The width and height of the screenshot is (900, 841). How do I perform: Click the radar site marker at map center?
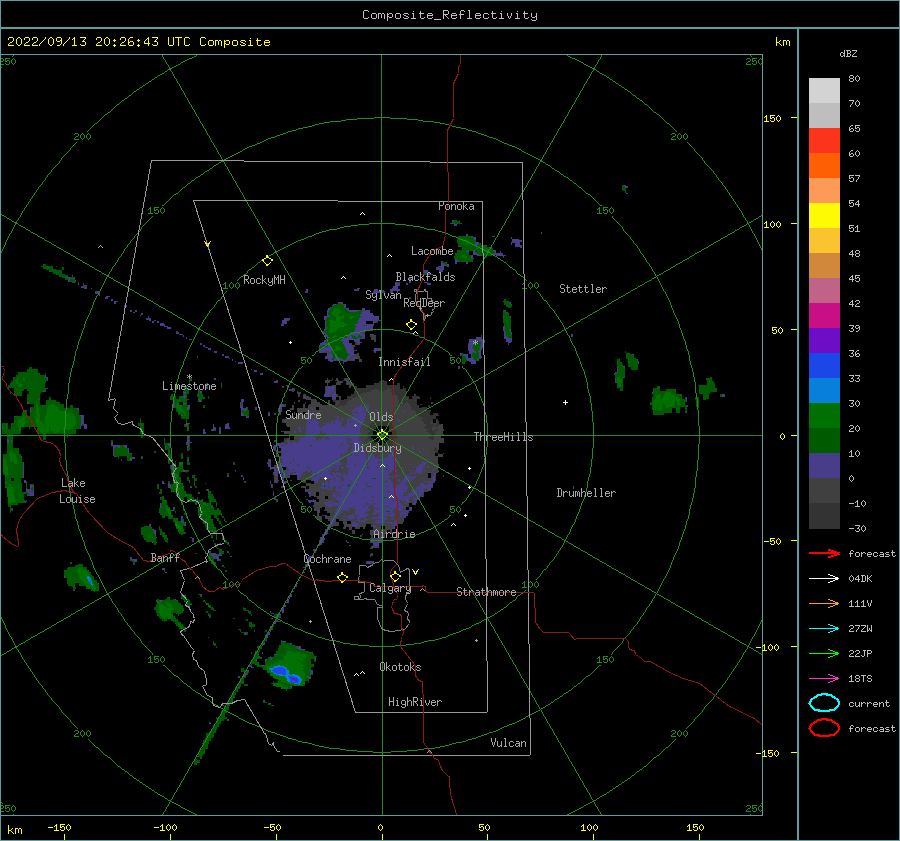point(382,435)
